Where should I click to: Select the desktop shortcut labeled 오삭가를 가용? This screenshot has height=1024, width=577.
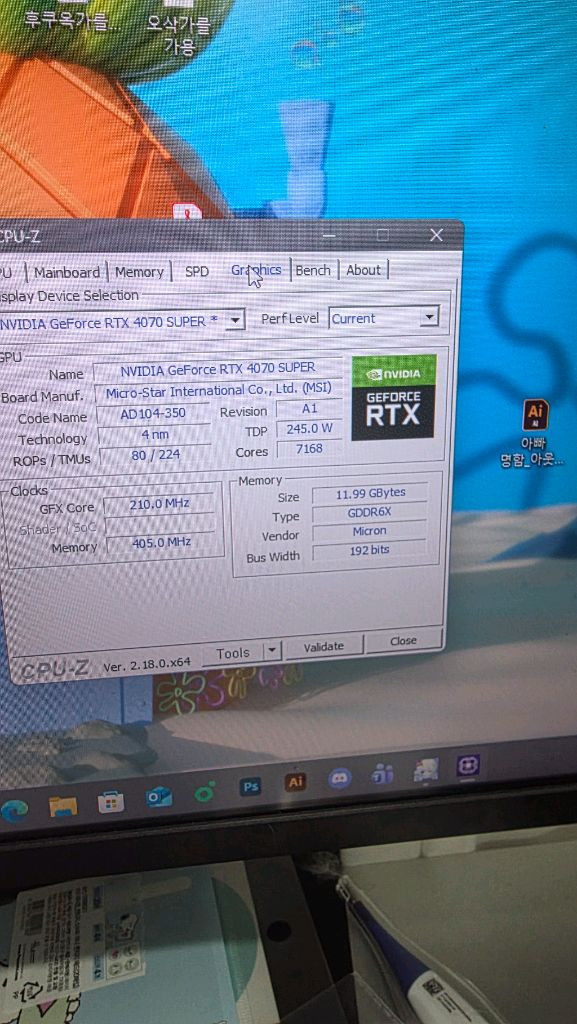pos(178,29)
